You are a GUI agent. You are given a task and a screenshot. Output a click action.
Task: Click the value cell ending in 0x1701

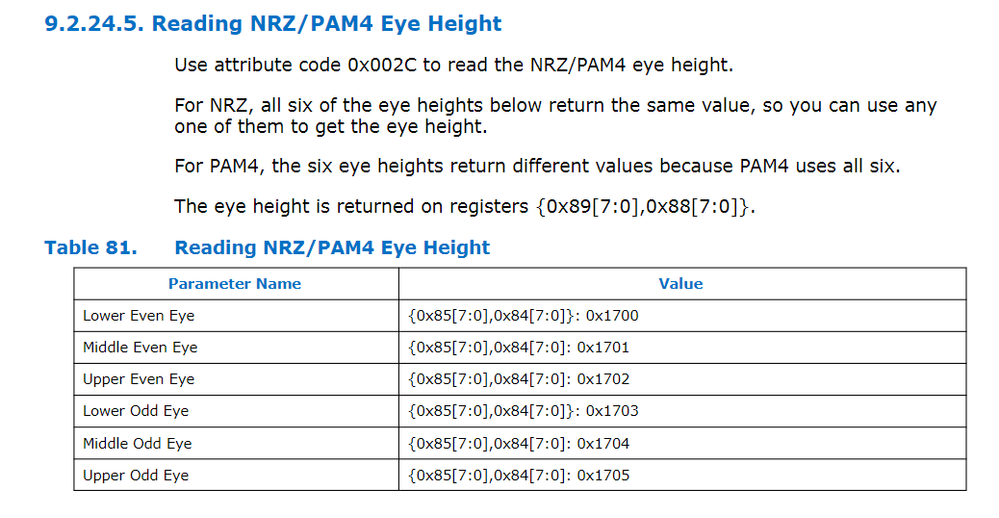click(x=519, y=347)
